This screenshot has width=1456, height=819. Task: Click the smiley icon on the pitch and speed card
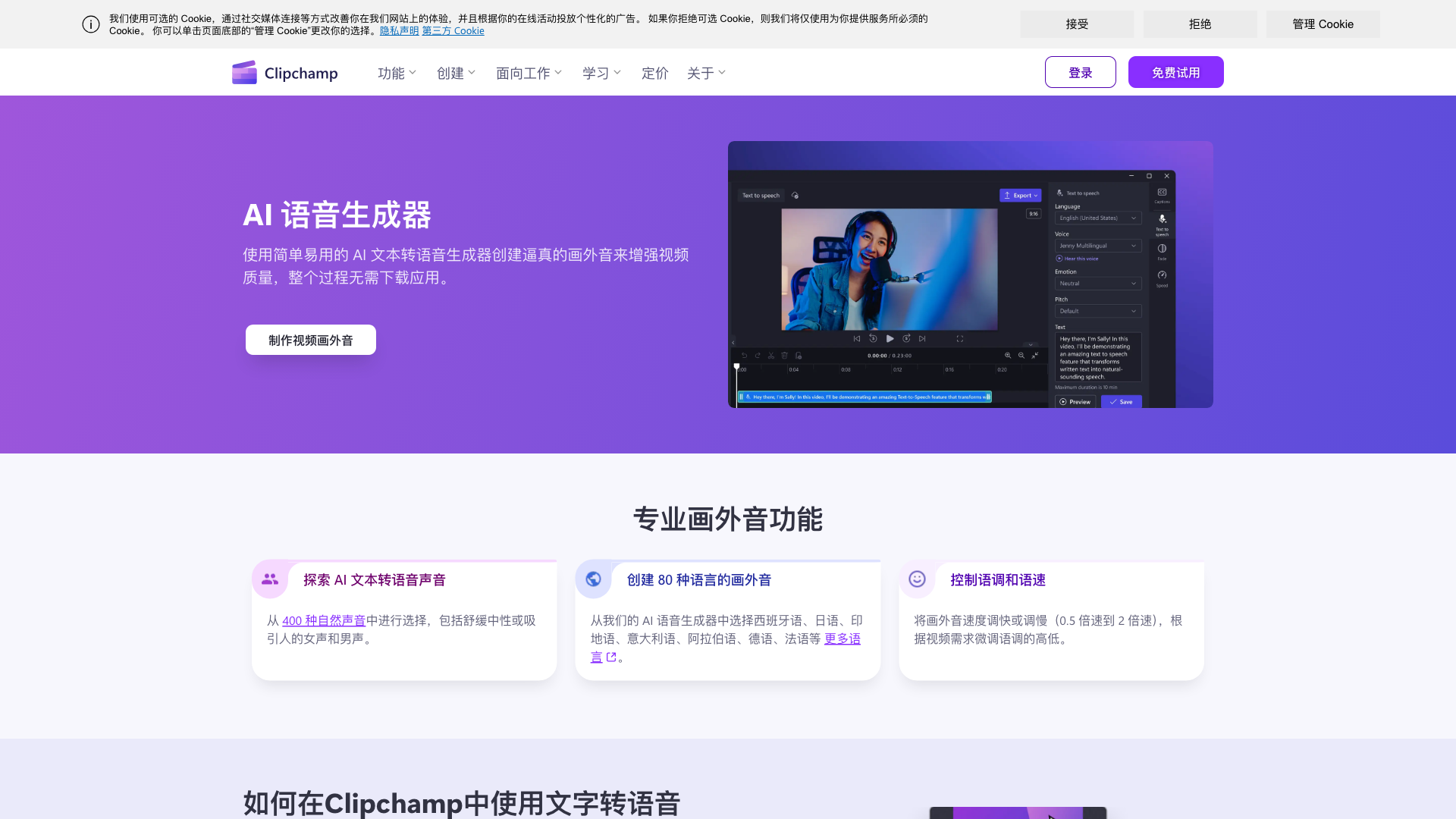pyautogui.click(x=918, y=579)
